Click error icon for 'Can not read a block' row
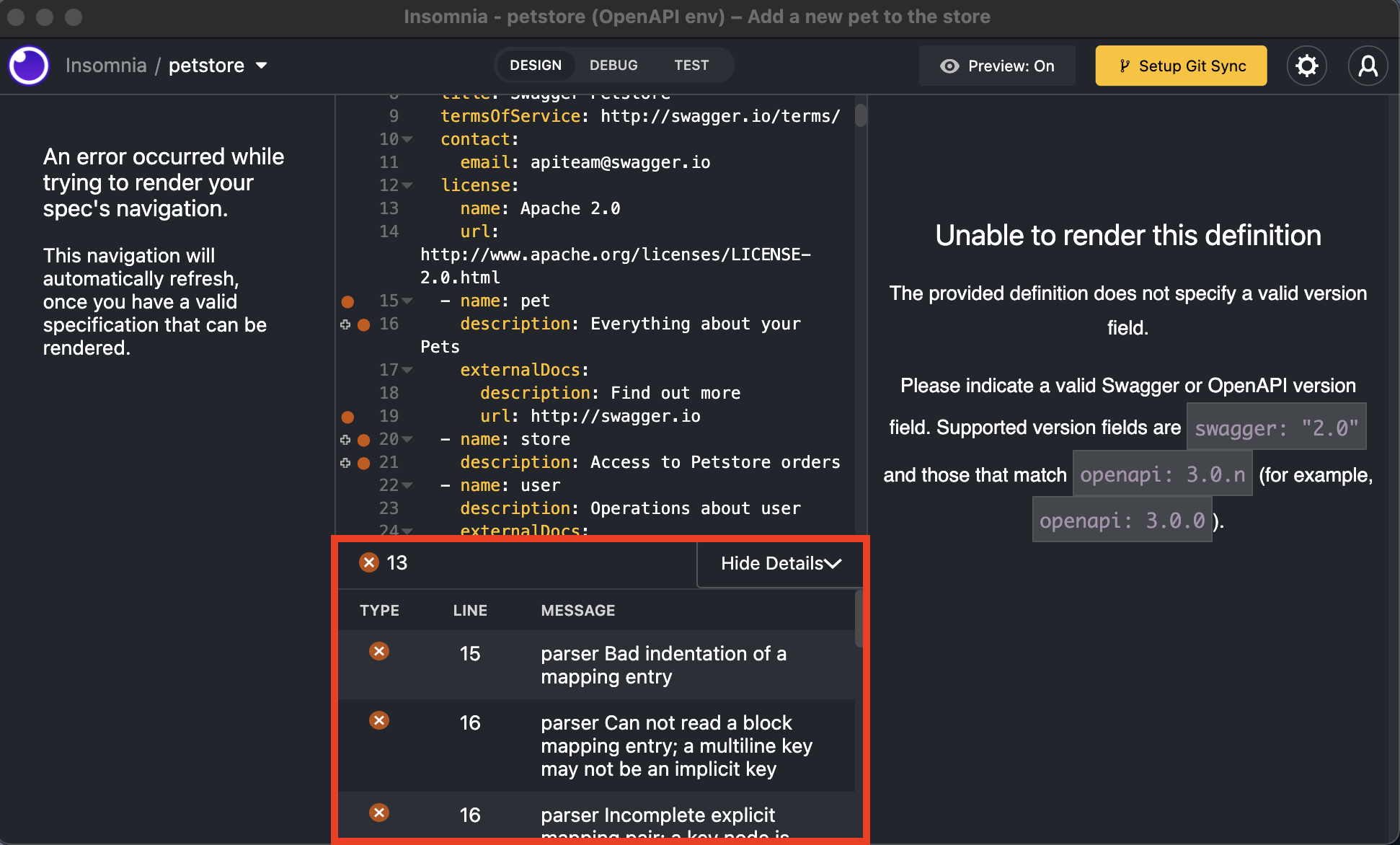1400x845 pixels. (x=379, y=721)
